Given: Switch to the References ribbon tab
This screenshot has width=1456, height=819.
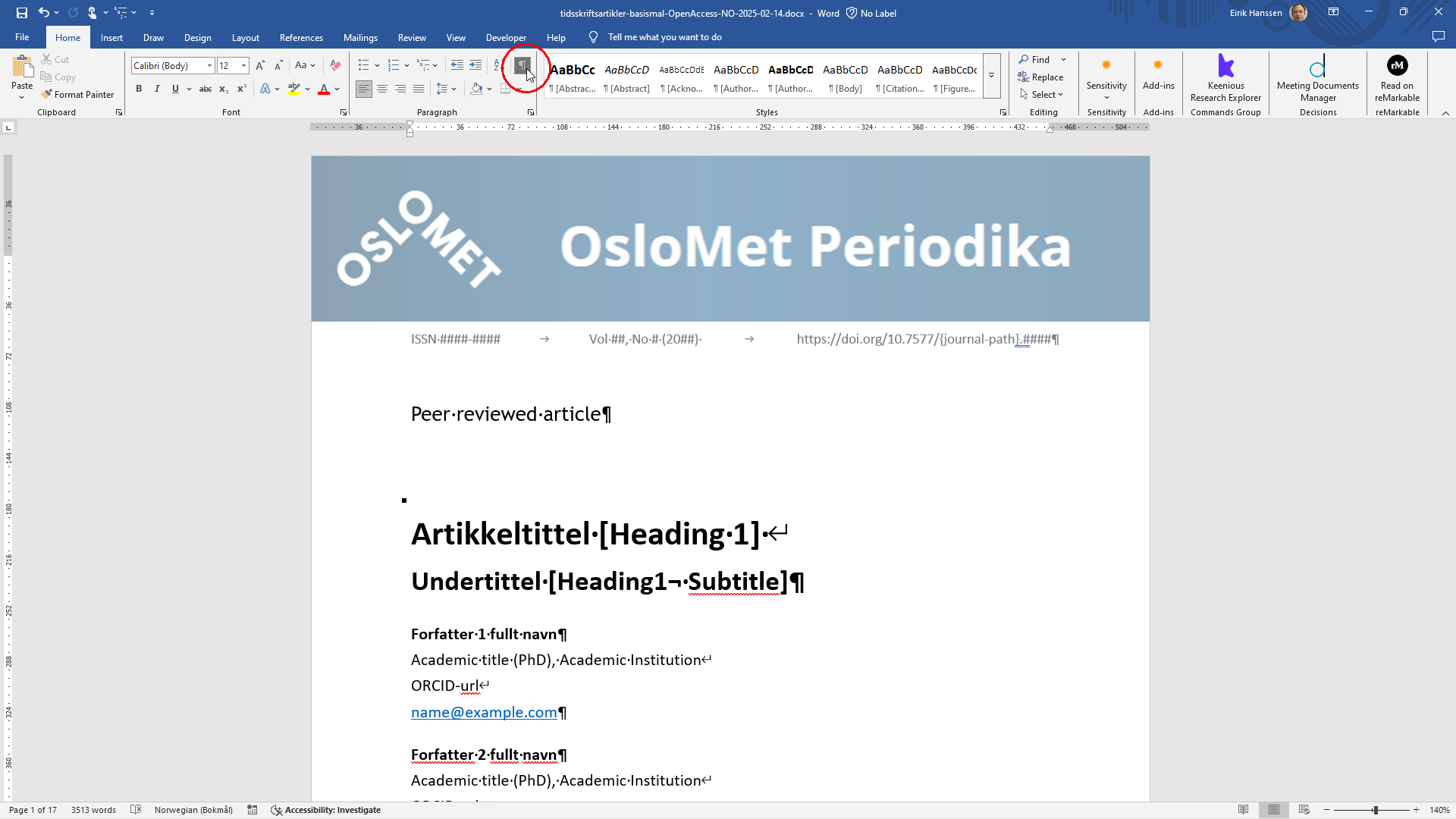Looking at the screenshot, I should click(300, 37).
